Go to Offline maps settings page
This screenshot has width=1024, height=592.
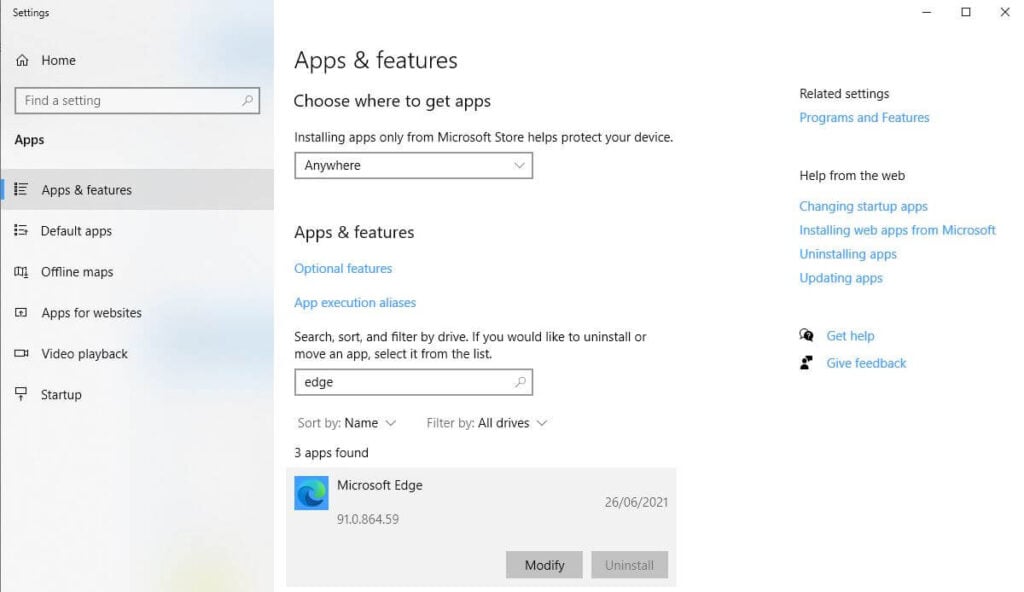77,272
